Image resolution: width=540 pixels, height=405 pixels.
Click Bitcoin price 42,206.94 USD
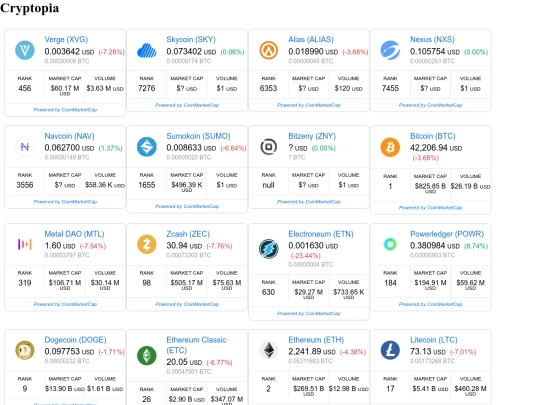pos(436,148)
